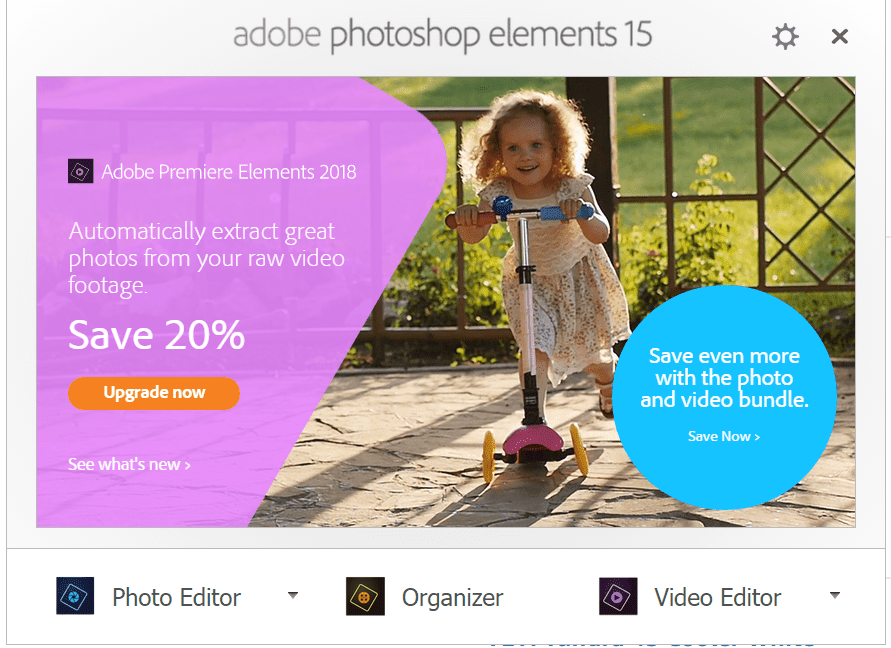Click the Premiere Elements logo in the banner

pos(81,171)
